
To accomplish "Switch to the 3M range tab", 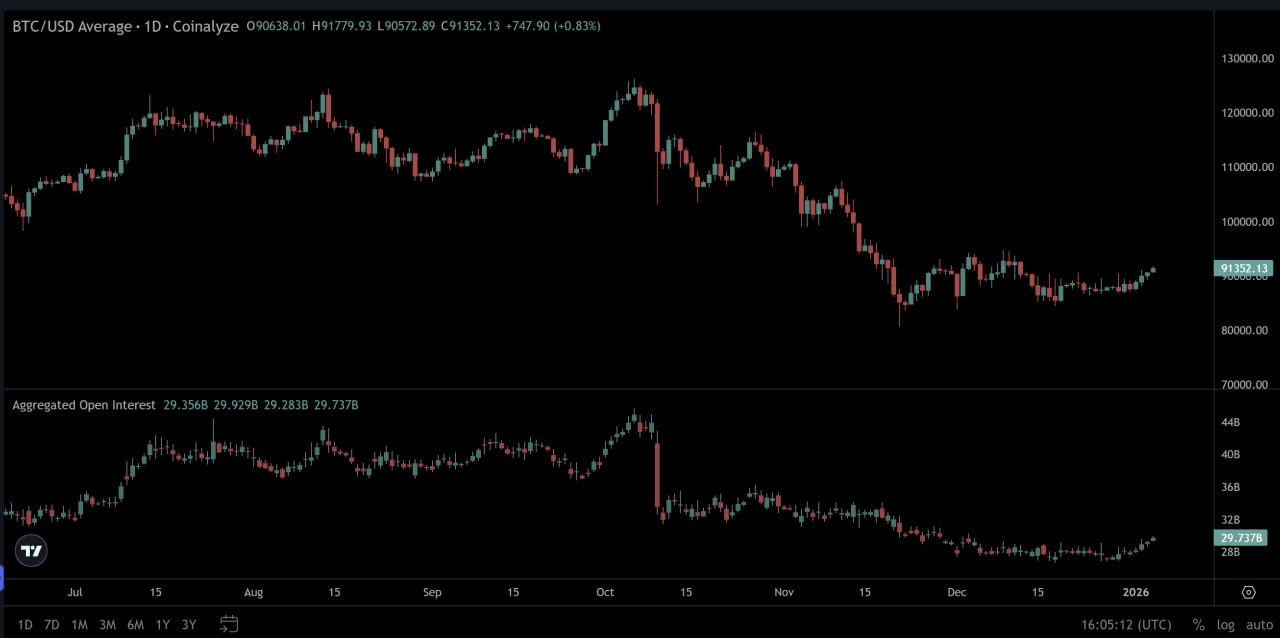I will pyautogui.click(x=107, y=624).
